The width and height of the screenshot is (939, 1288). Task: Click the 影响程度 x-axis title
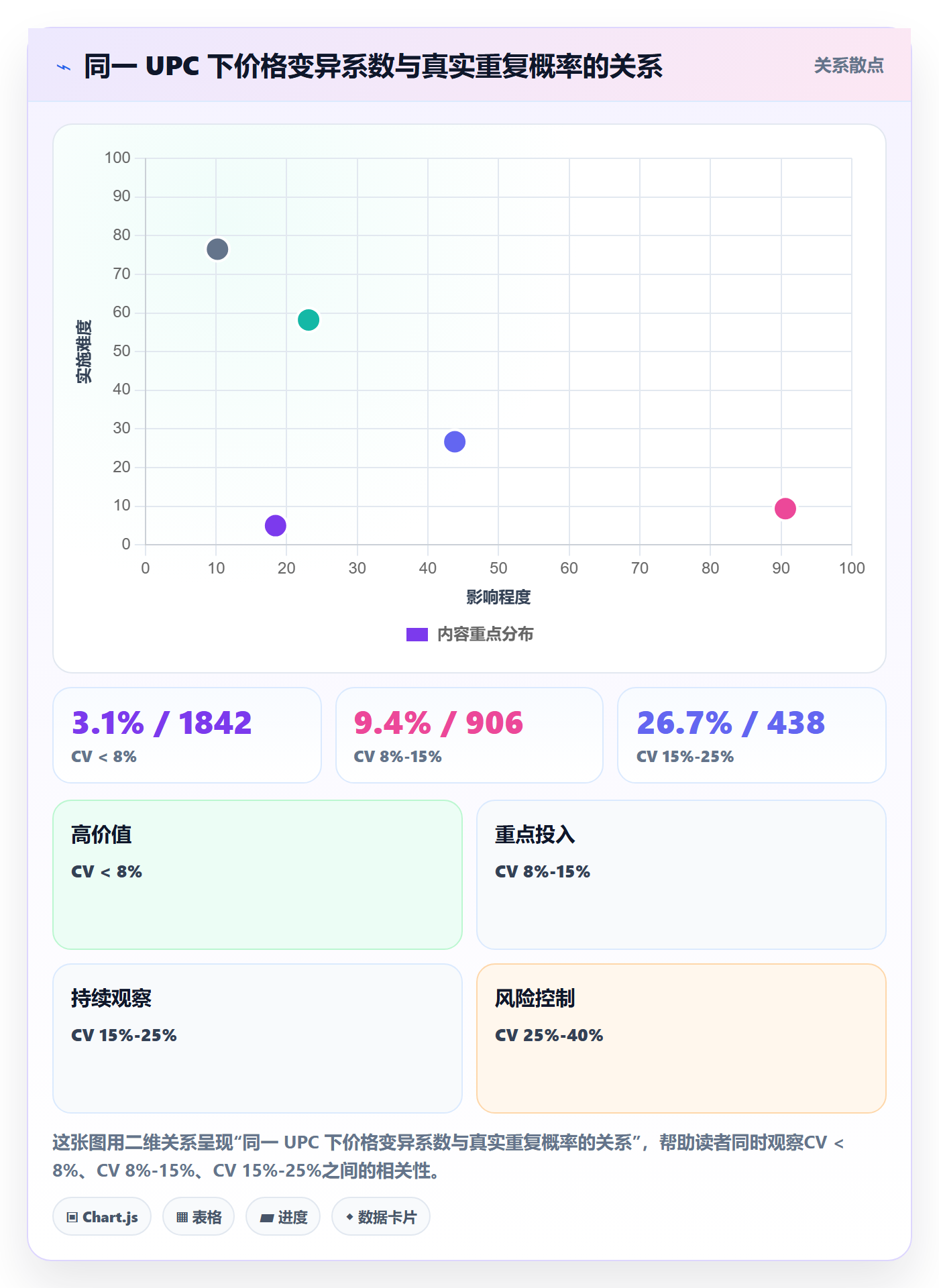point(498,597)
